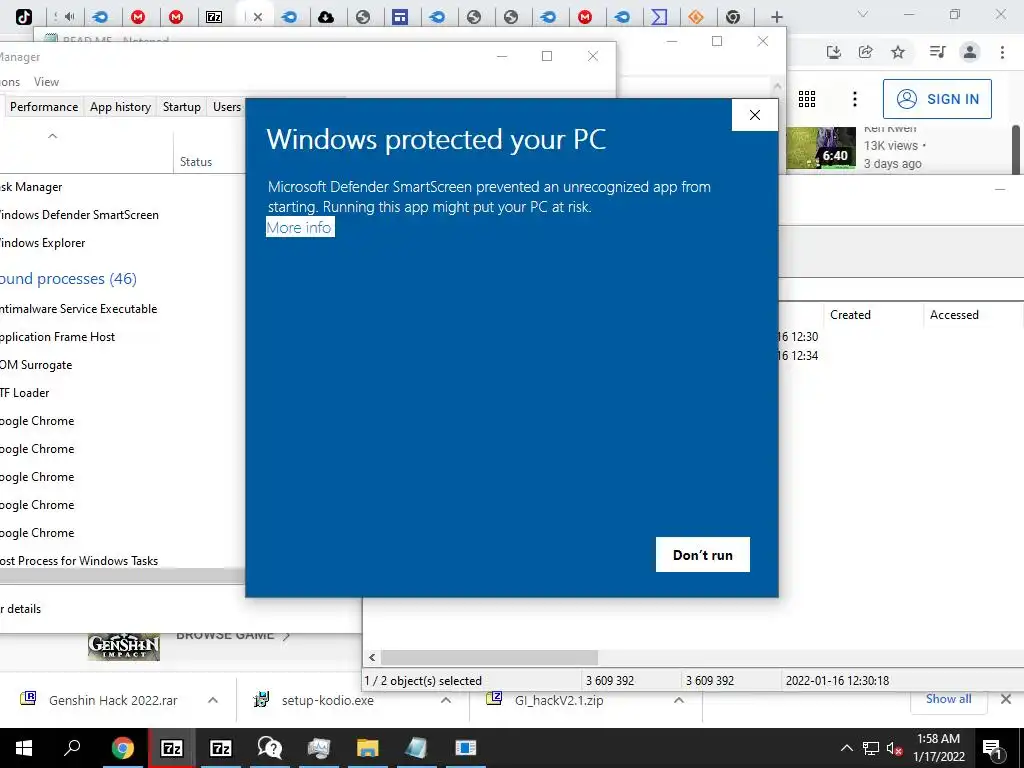The width and height of the screenshot is (1024, 768).
Task: Open File Explorer from the taskbar
Action: pyautogui.click(x=368, y=748)
